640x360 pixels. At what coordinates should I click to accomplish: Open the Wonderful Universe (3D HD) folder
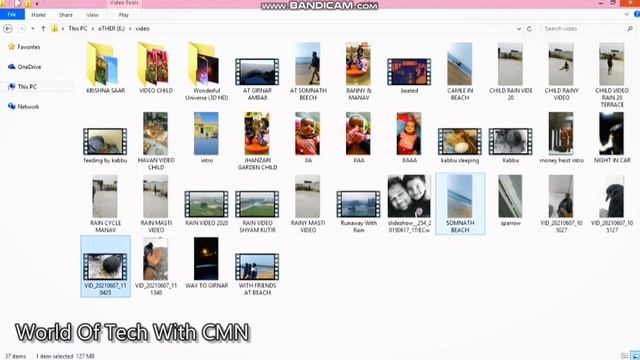tap(207, 71)
